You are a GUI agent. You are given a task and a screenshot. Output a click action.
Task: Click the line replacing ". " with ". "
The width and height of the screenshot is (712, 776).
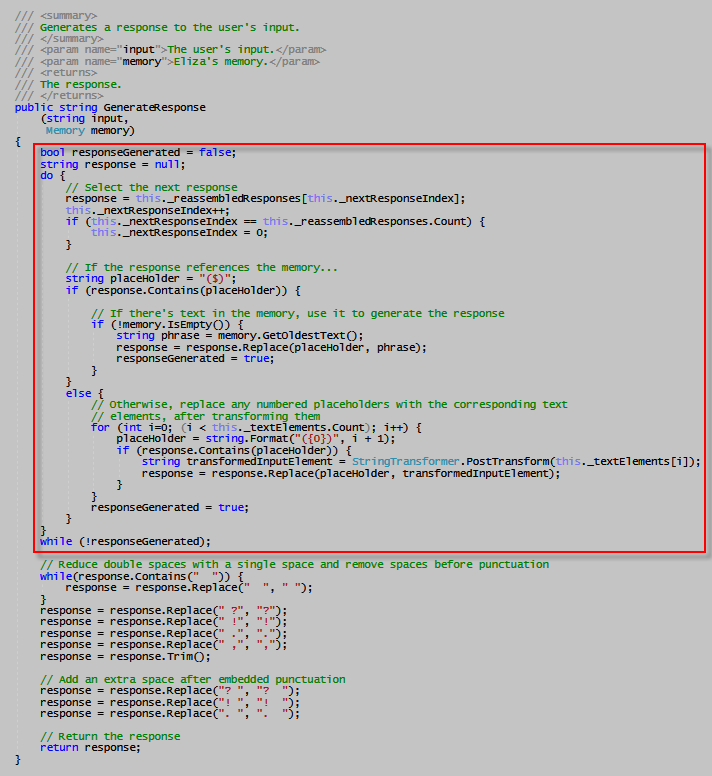170,714
